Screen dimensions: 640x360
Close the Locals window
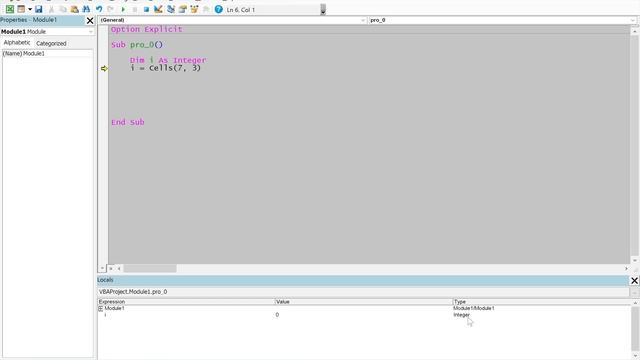[x=634, y=280]
